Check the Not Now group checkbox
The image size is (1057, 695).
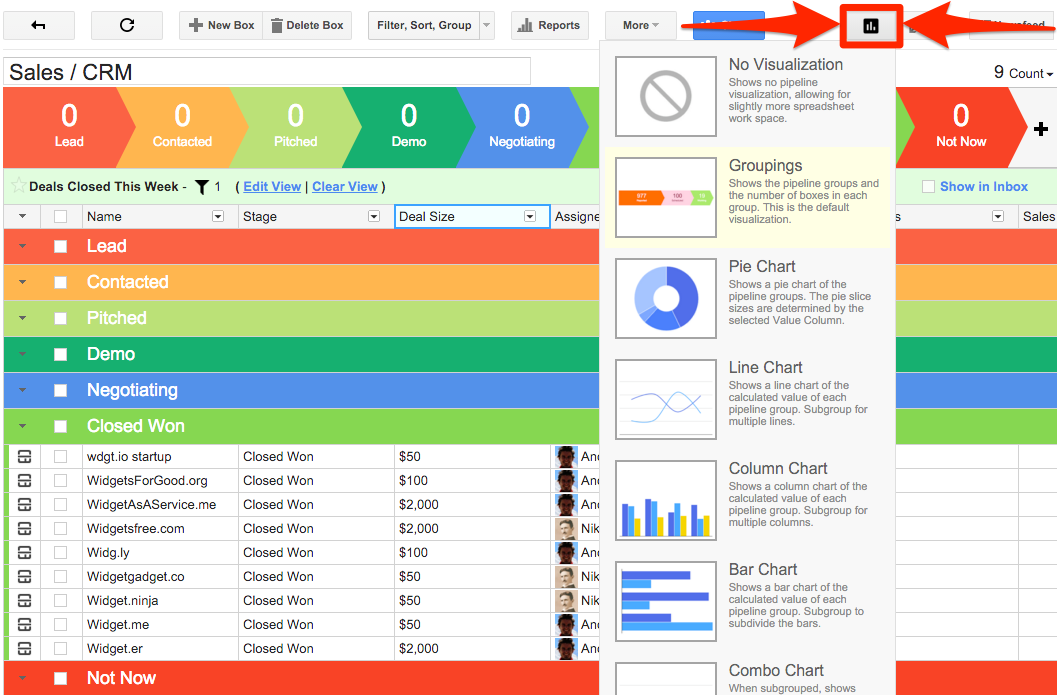tap(61, 678)
